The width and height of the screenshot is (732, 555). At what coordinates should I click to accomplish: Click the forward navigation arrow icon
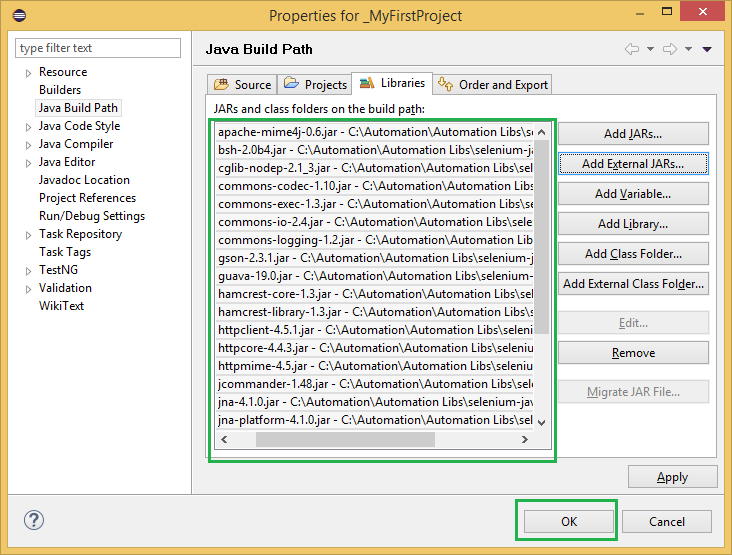coord(670,49)
